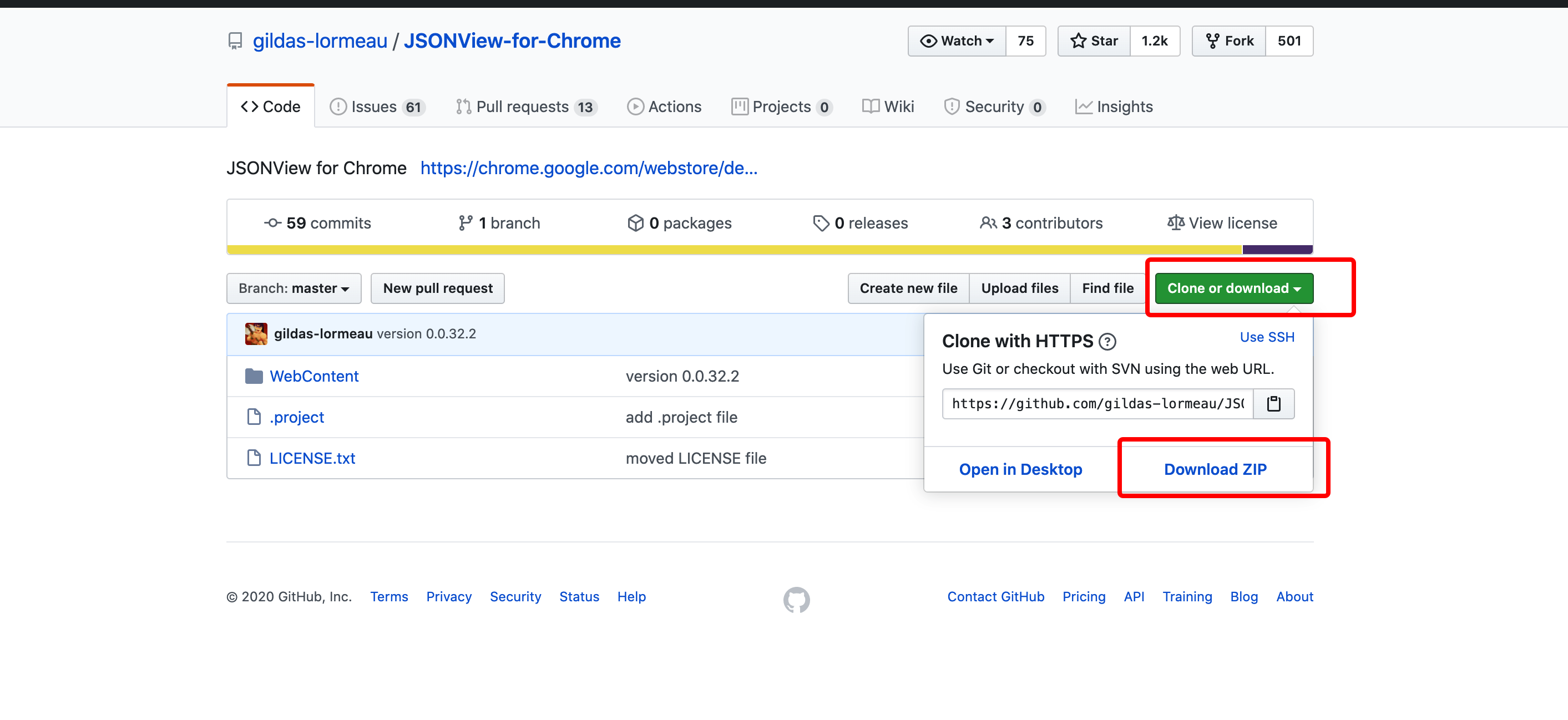Open the chrome.google.com webstore link
Image resolution: width=1568 pixels, height=720 pixels.
(589, 168)
